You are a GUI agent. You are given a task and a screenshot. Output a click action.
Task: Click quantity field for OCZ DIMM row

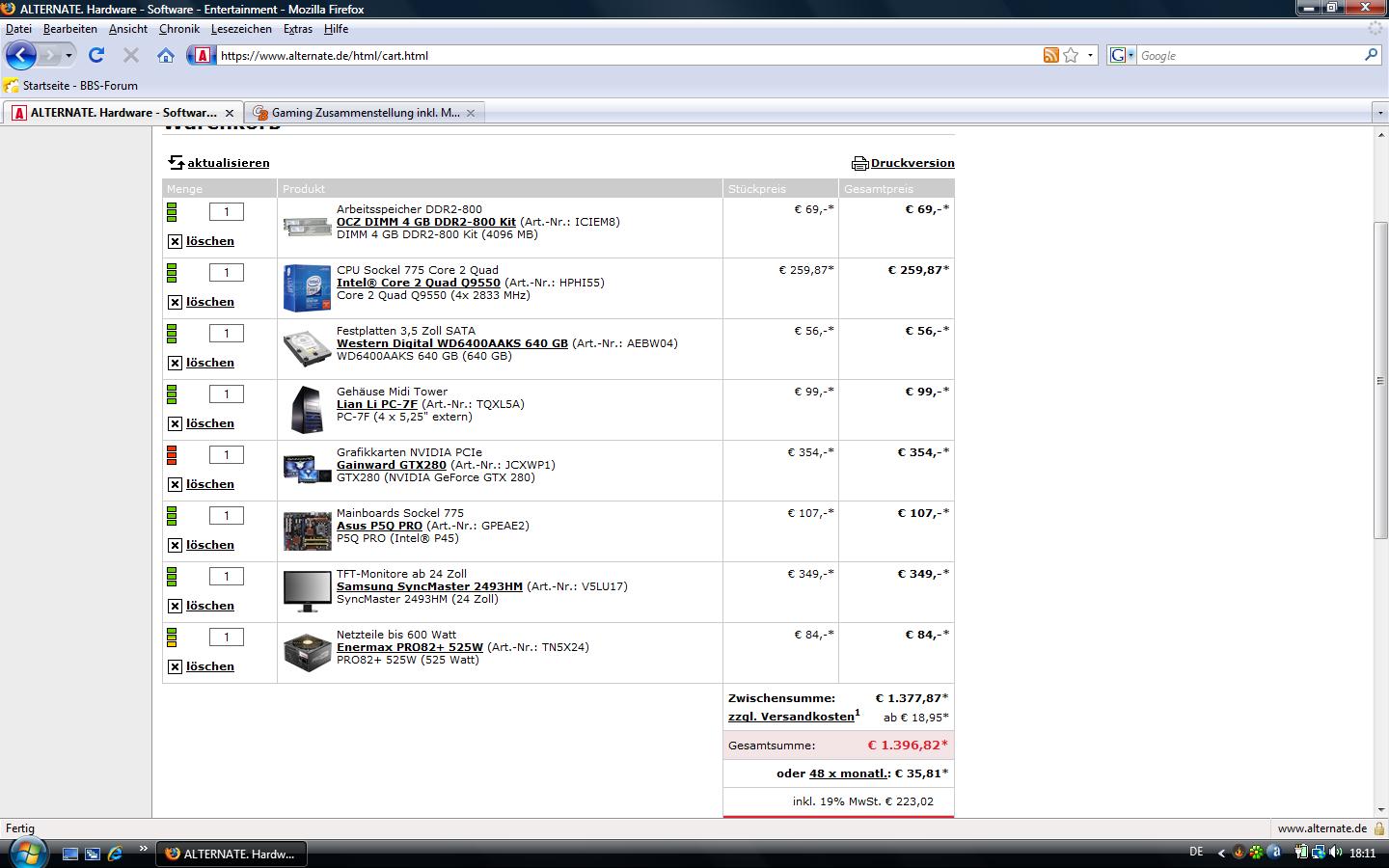[227, 211]
